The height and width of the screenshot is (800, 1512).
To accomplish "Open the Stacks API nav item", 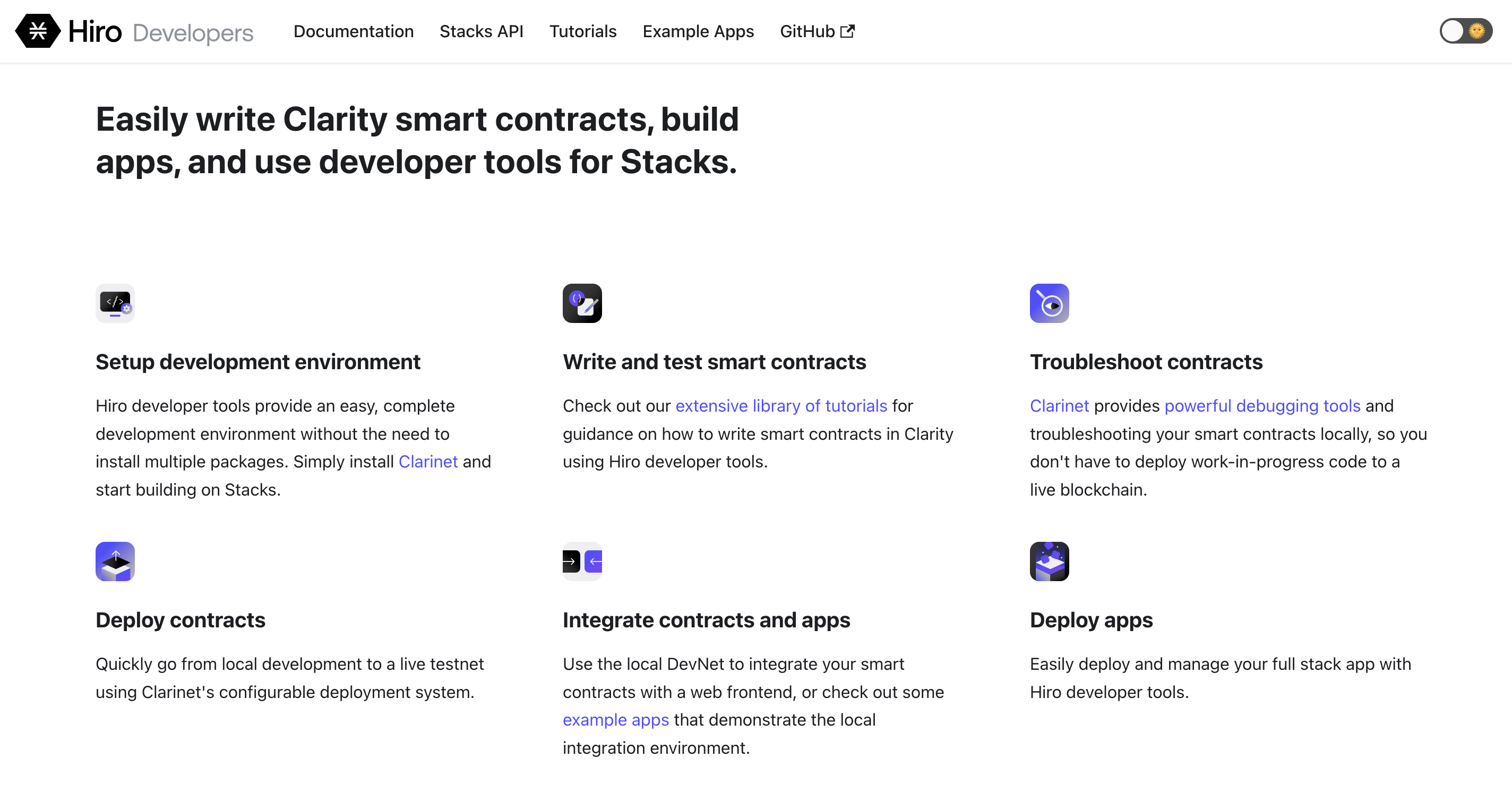I will [482, 31].
